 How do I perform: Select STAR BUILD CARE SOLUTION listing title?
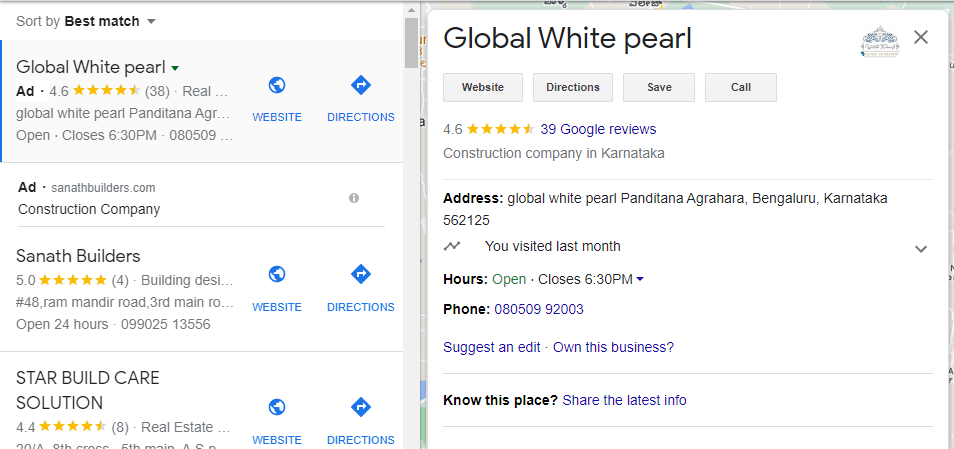tap(88, 391)
